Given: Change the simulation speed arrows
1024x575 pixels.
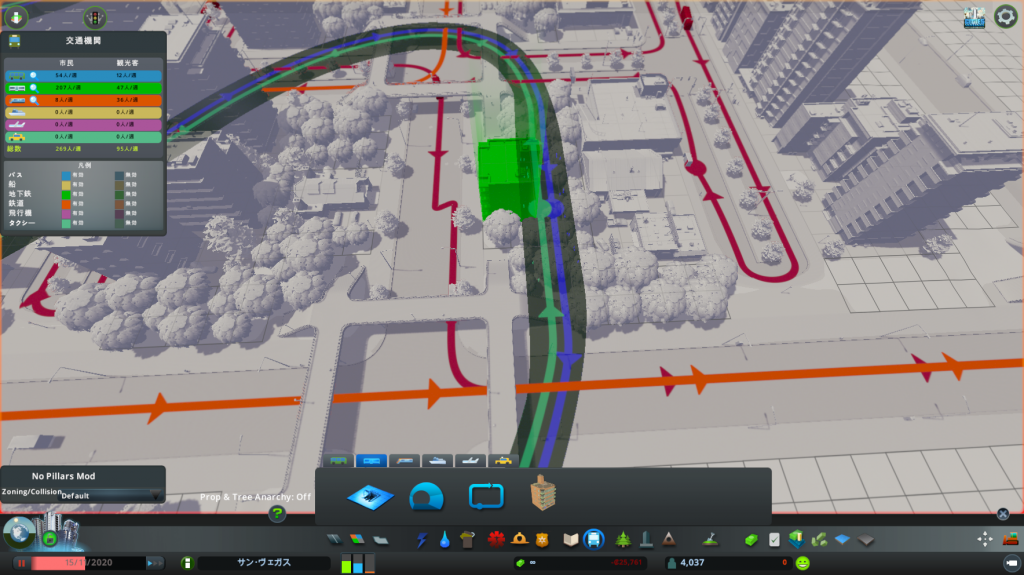Looking at the screenshot, I should pyautogui.click(x=154, y=563).
